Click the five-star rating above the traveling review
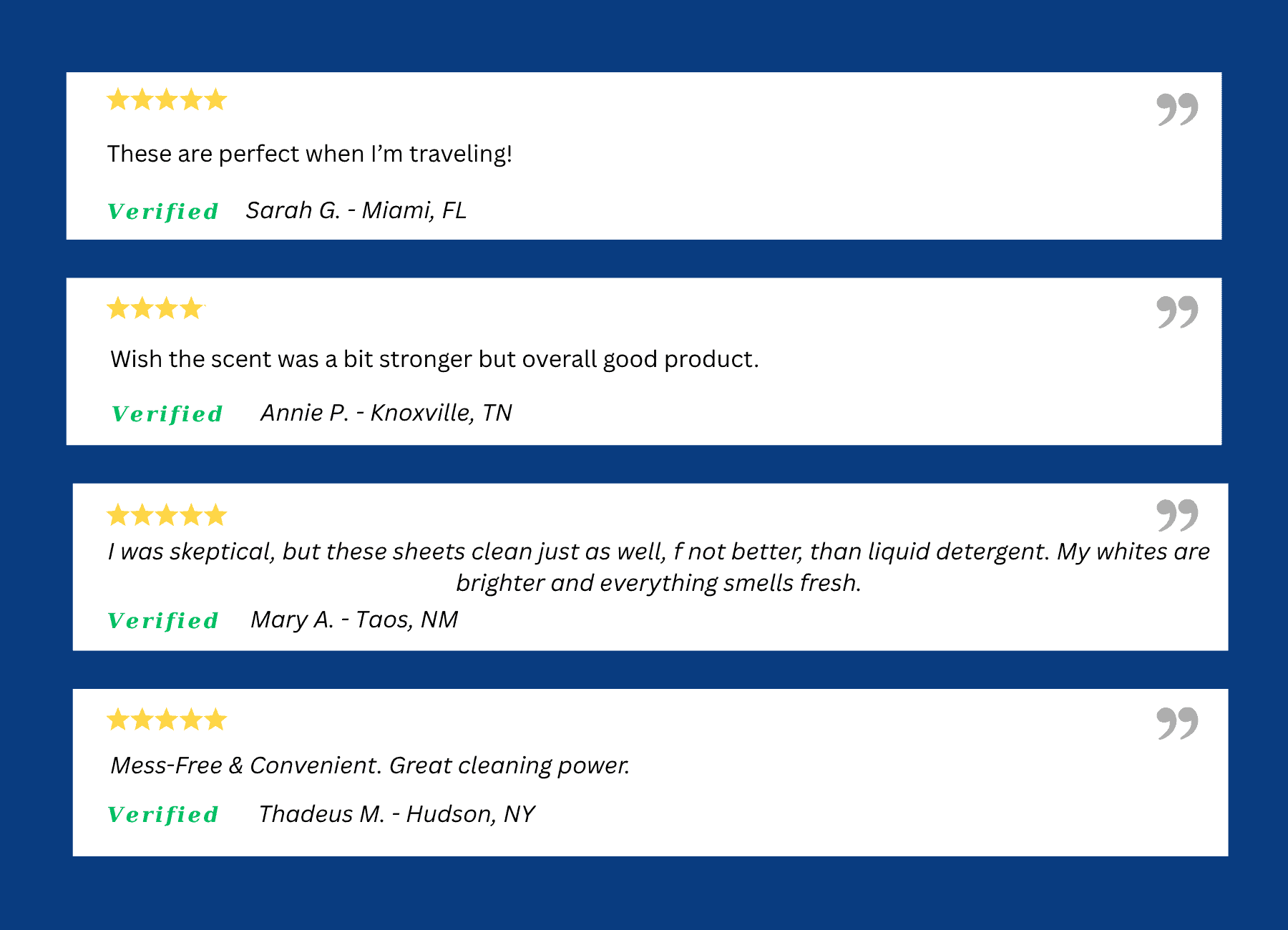This screenshot has height=930, width=1288. [167, 99]
